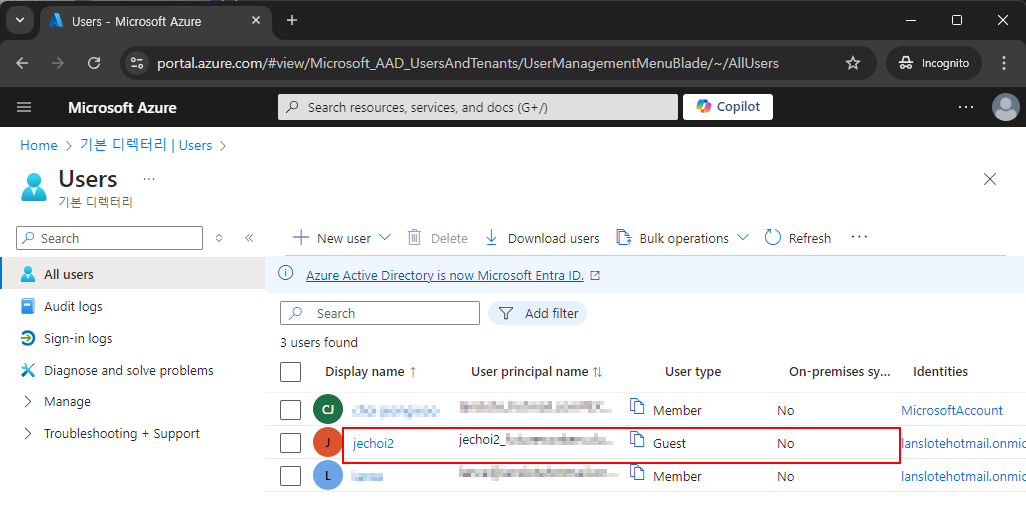The width and height of the screenshot is (1026, 521).
Task: Collapse the side menu with the double-chevron icon
Action: click(x=249, y=238)
